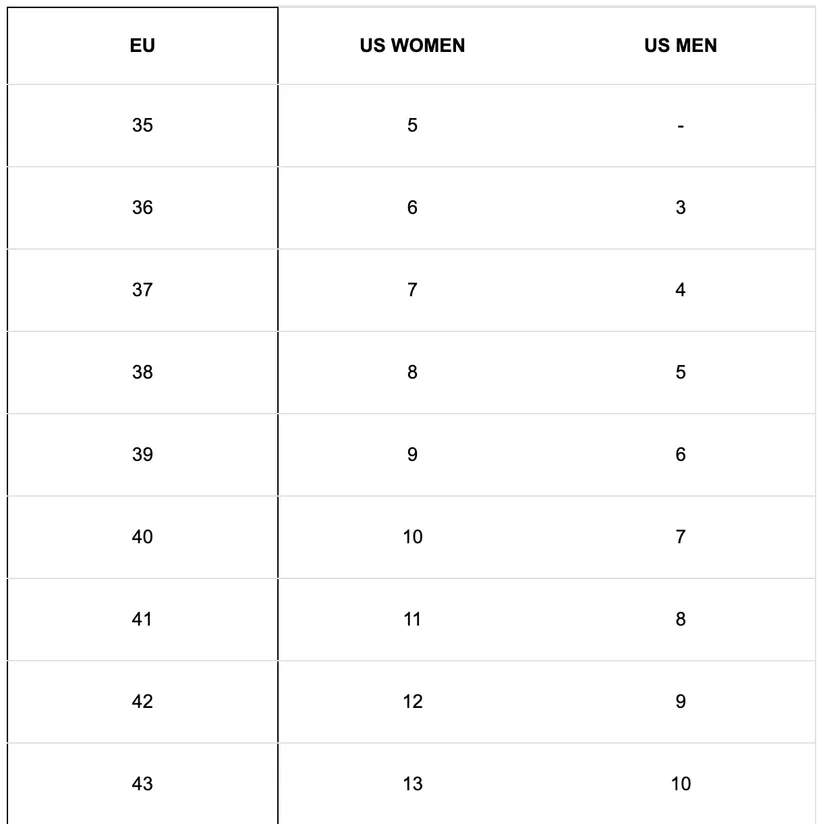Select US Women size 12 cell
The height and width of the screenshot is (824, 823).
tap(412, 702)
